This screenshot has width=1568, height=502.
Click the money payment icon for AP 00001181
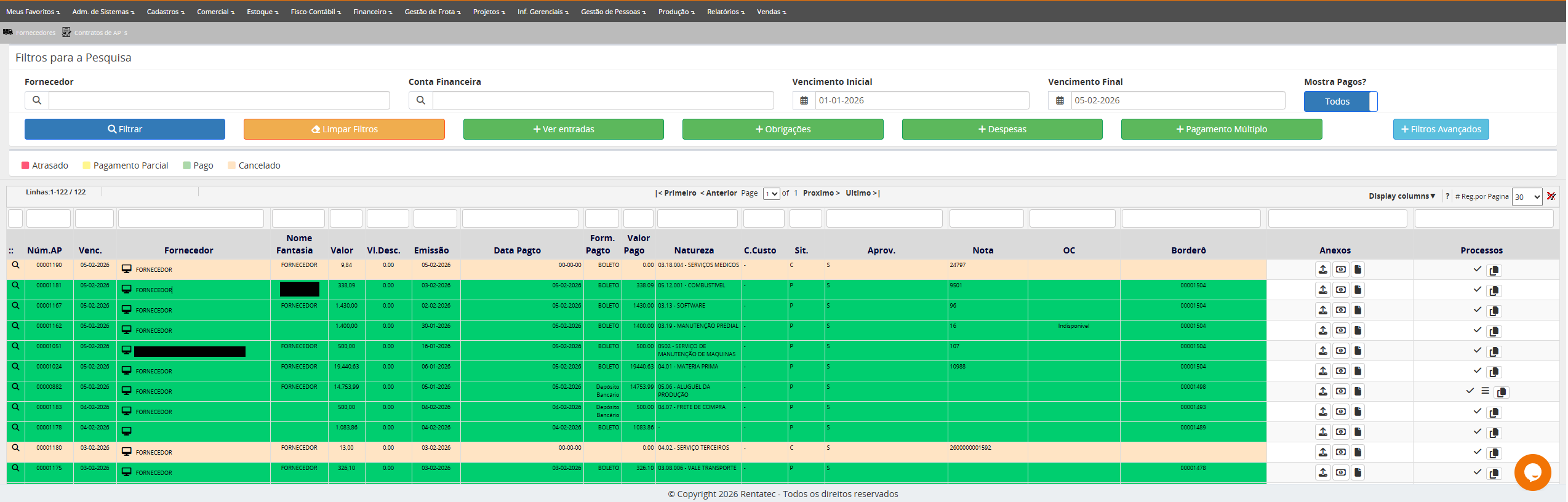pyautogui.click(x=1340, y=290)
